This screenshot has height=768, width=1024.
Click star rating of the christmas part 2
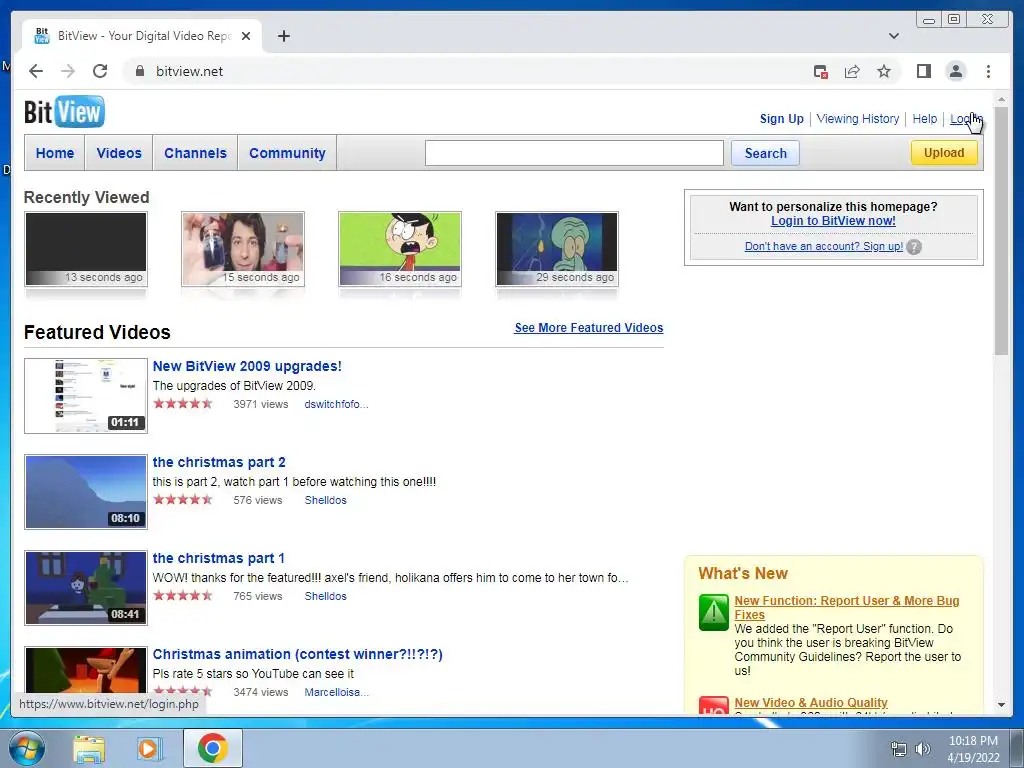(x=183, y=500)
